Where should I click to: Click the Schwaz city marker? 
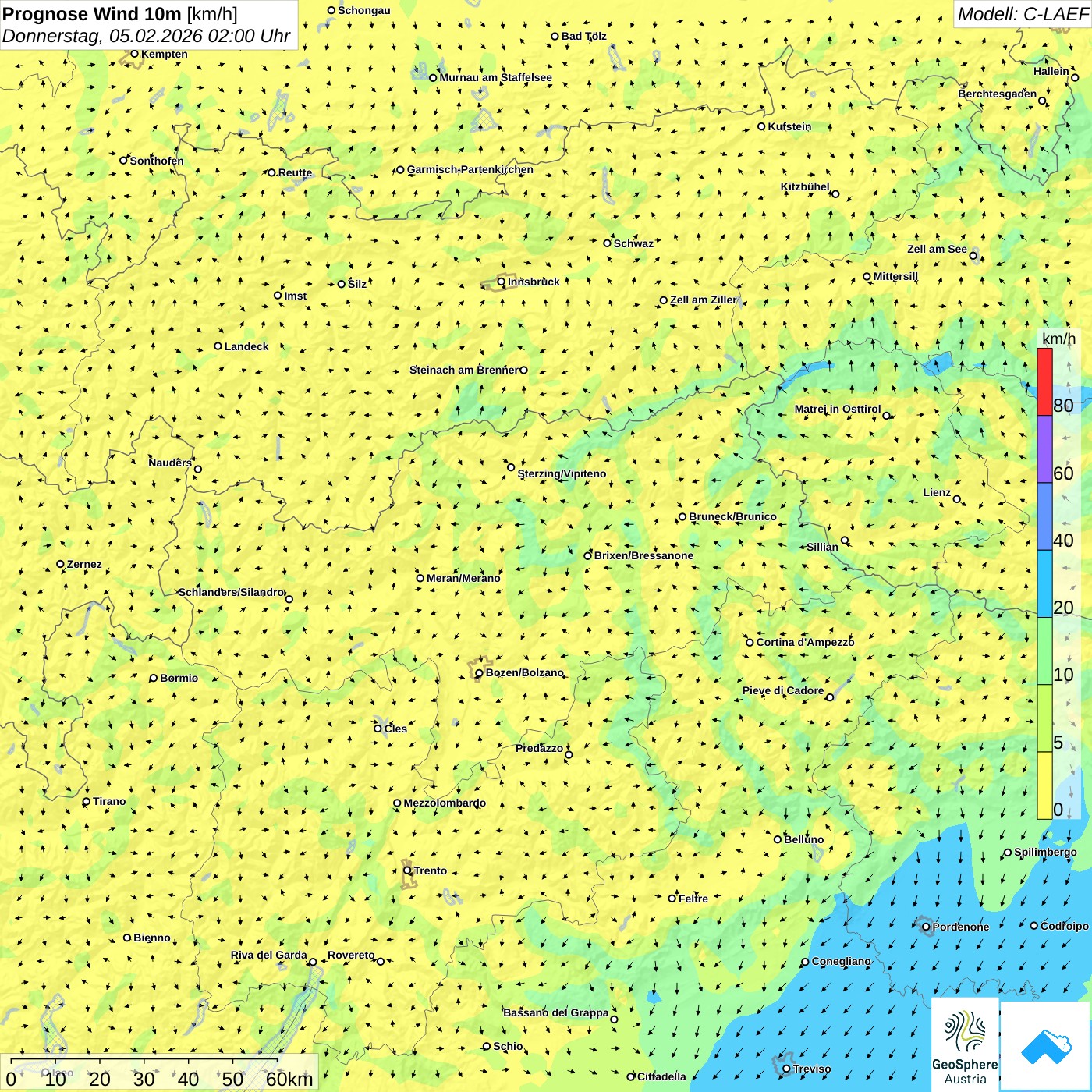[x=607, y=243]
